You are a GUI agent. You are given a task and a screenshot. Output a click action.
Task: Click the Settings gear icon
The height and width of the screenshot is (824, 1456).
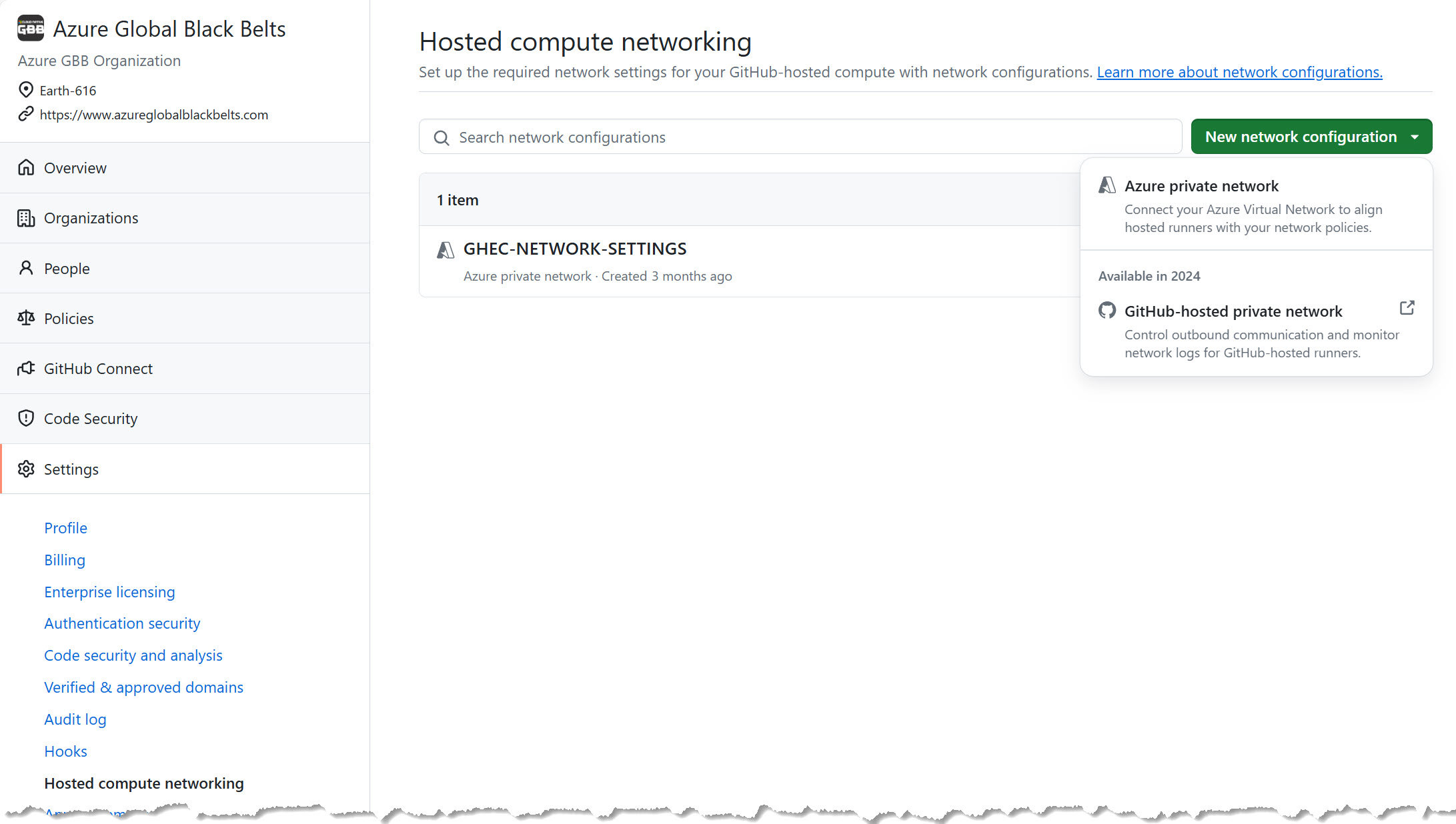[26, 469]
